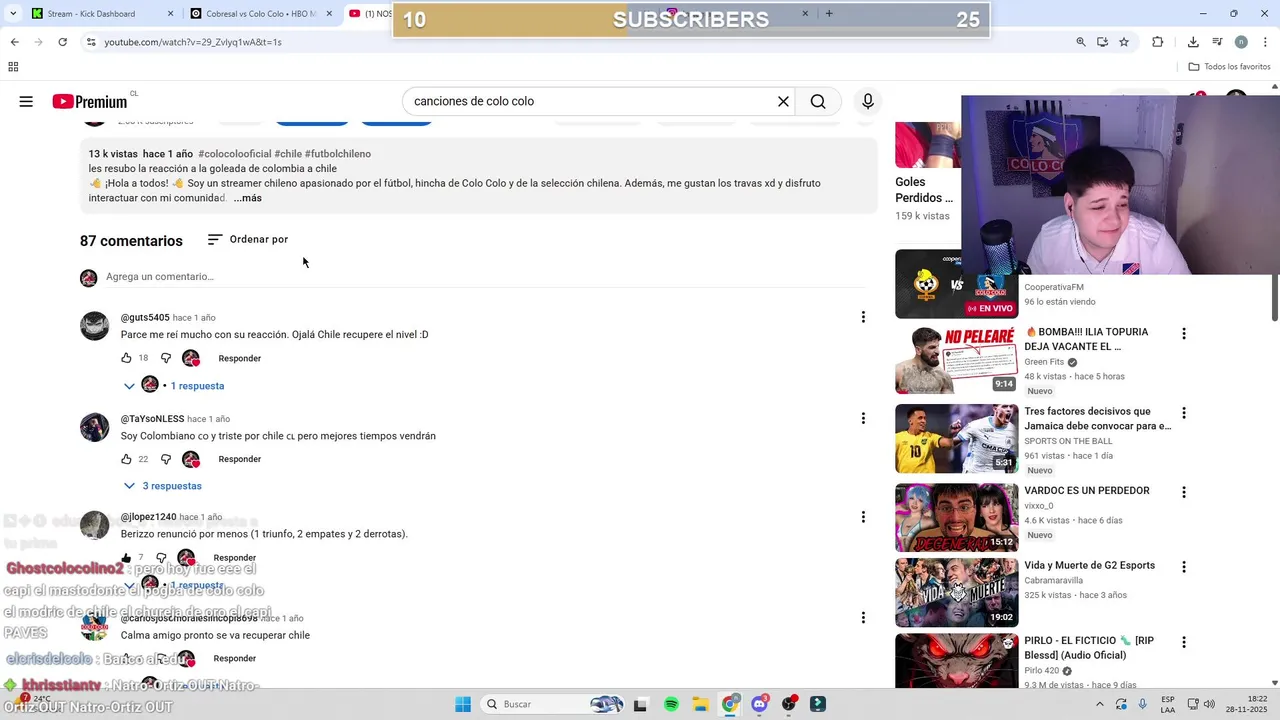Bookmark this page with the star icon
1280x720 pixels.
point(1124,42)
